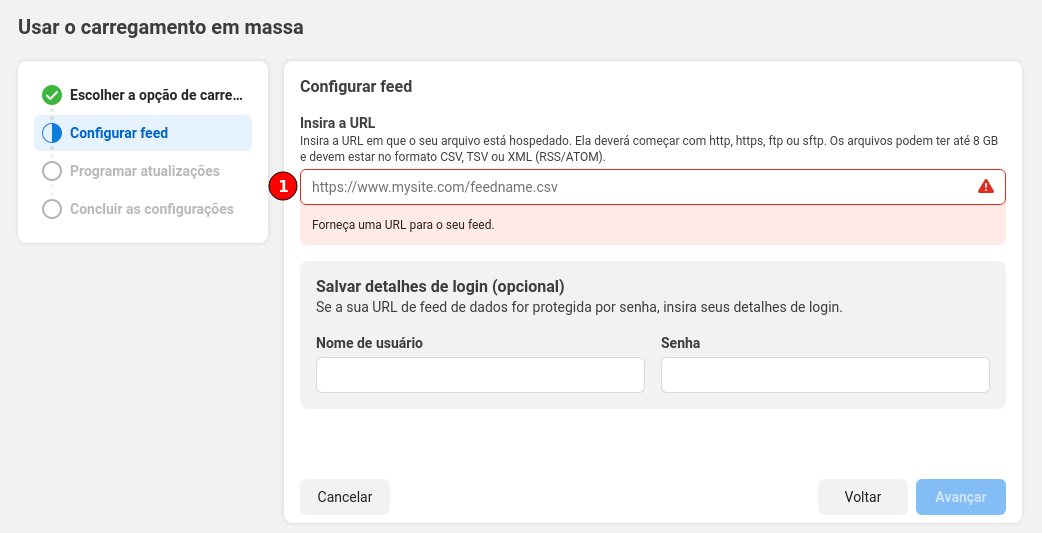The width and height of the screenshot is (1042, 533).
Task: Click the half-filled Configurar feed step icon
Action: (x=52, y=133)
